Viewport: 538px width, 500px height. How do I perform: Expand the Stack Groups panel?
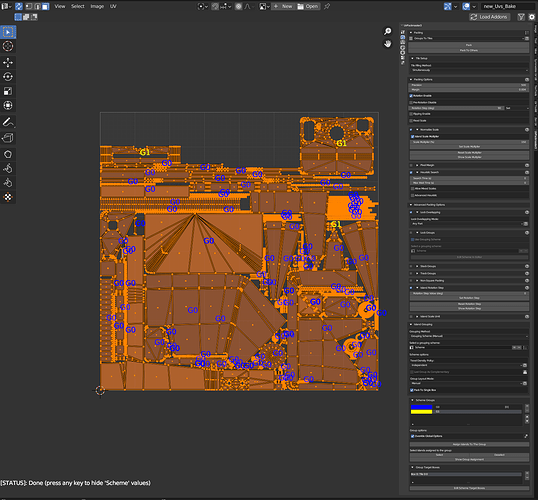coord(417,266)
